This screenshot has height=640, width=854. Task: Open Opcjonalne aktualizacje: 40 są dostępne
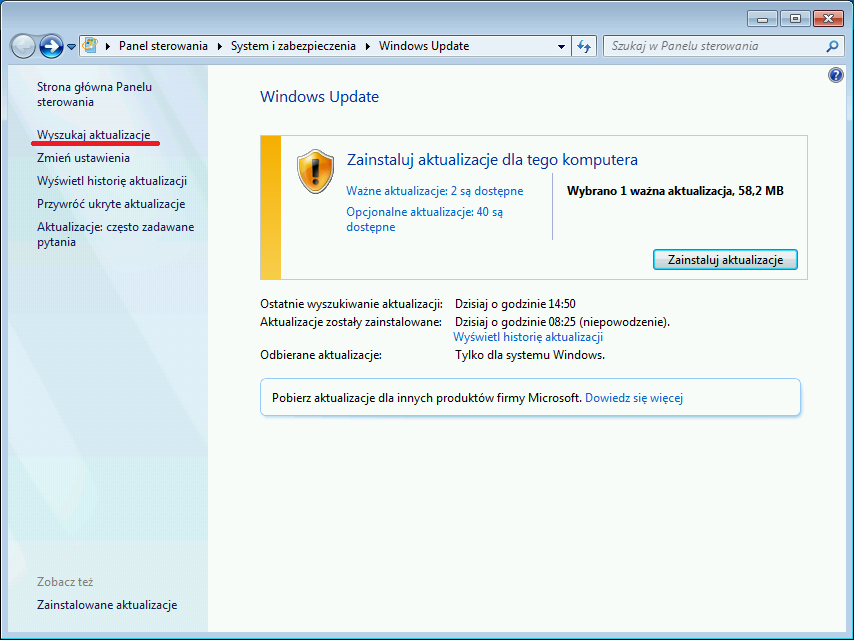point(424,220)
